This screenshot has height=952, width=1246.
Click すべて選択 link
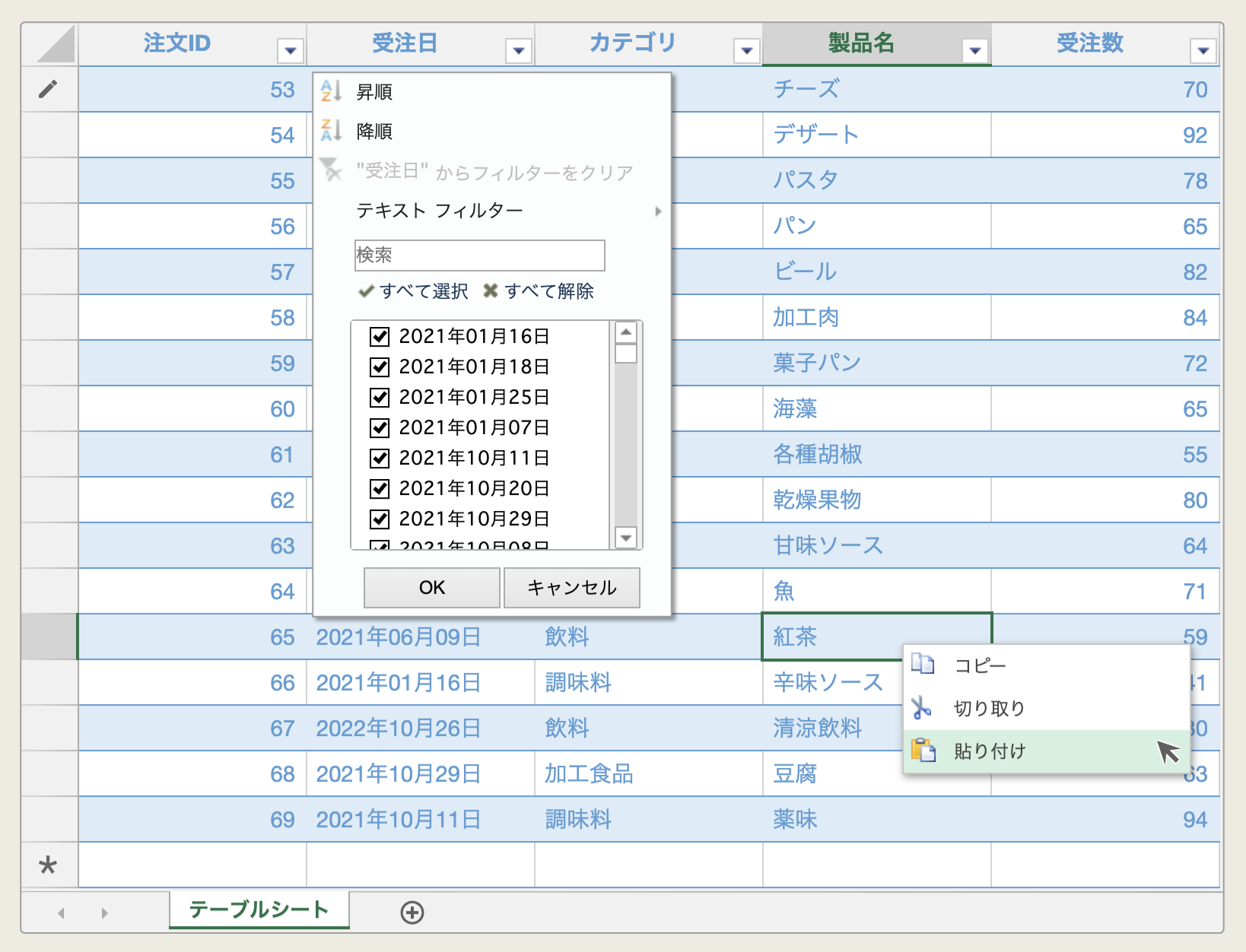point(424,291)
